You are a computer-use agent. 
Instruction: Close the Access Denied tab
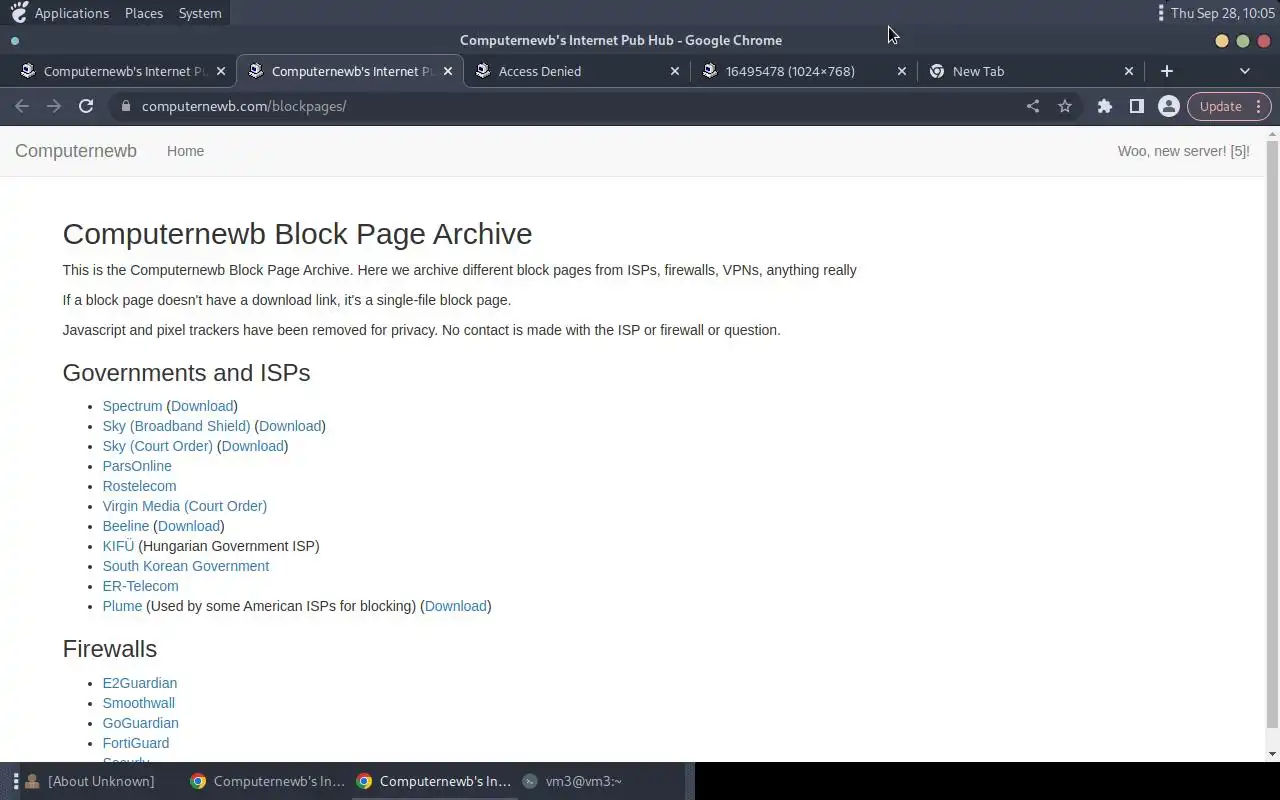(675, 71)
